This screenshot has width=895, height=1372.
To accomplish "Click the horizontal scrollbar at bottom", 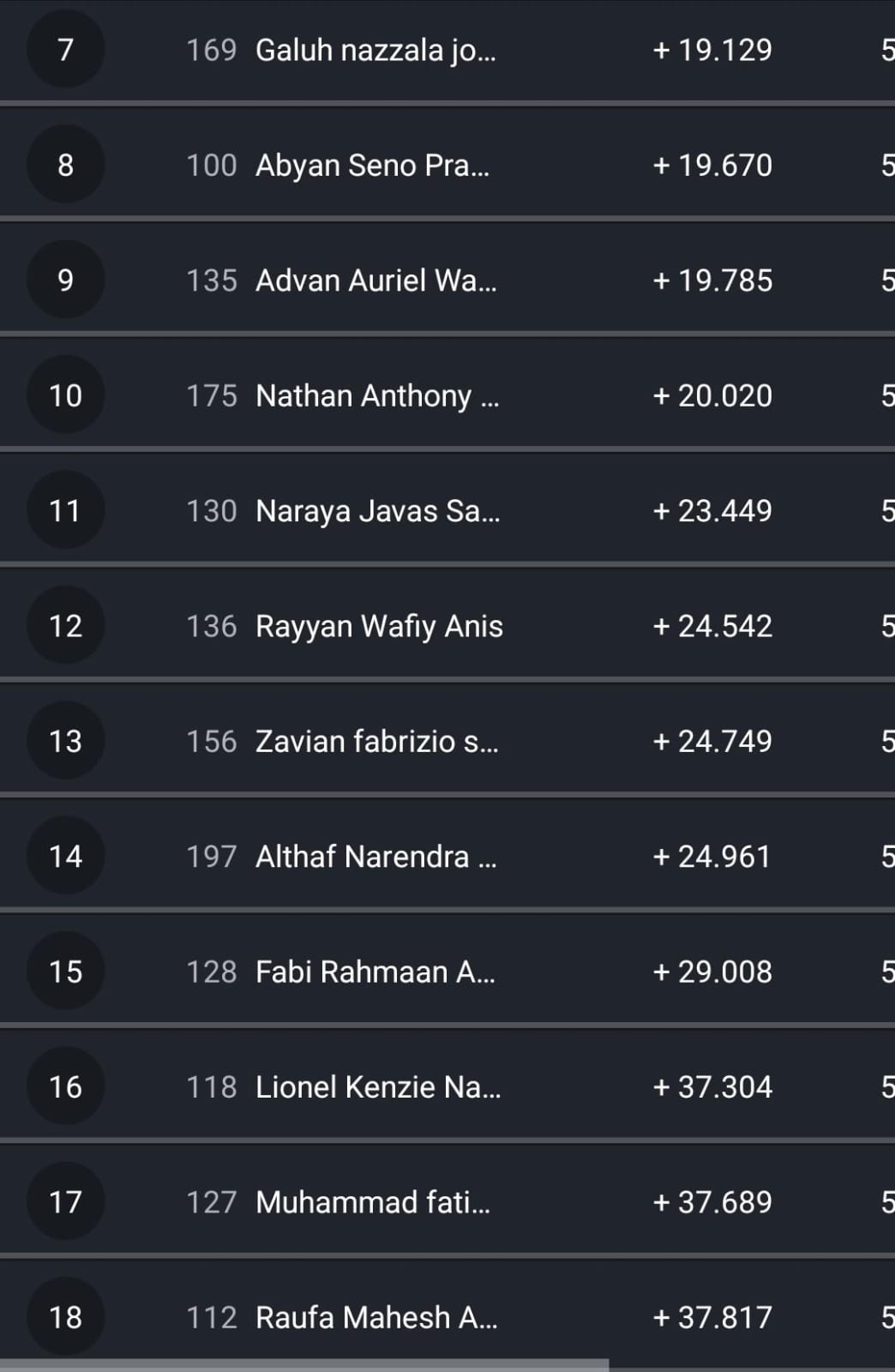I will point(304,1364).
